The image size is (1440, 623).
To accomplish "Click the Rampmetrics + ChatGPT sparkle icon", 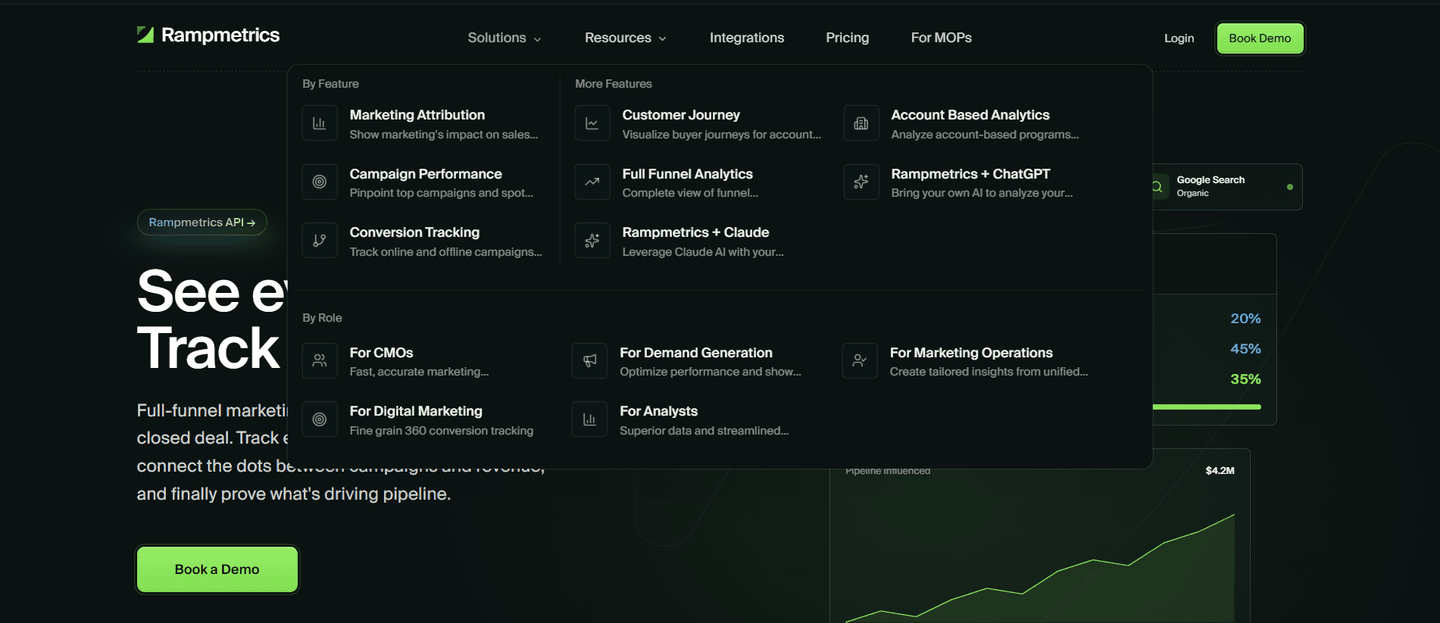I will pyautogui.click(x=861, y=182).
